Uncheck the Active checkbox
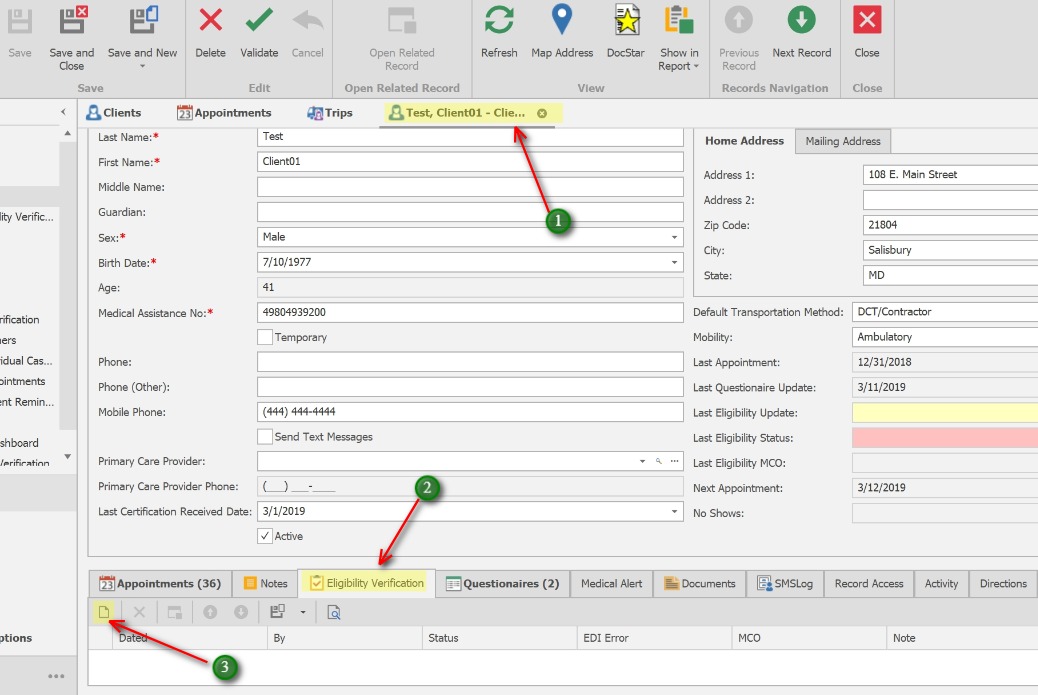1038x695 pixels. 266,535
